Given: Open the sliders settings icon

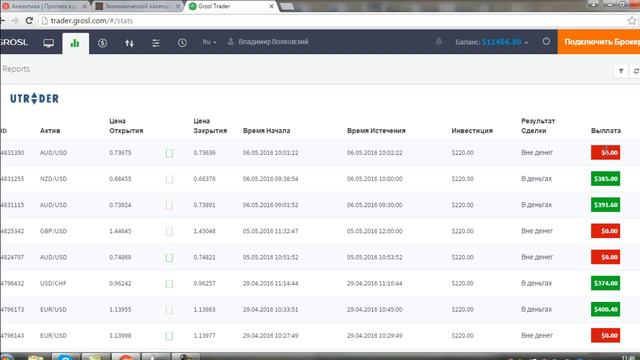Looking at the screenshot, I should click(156, 43).
